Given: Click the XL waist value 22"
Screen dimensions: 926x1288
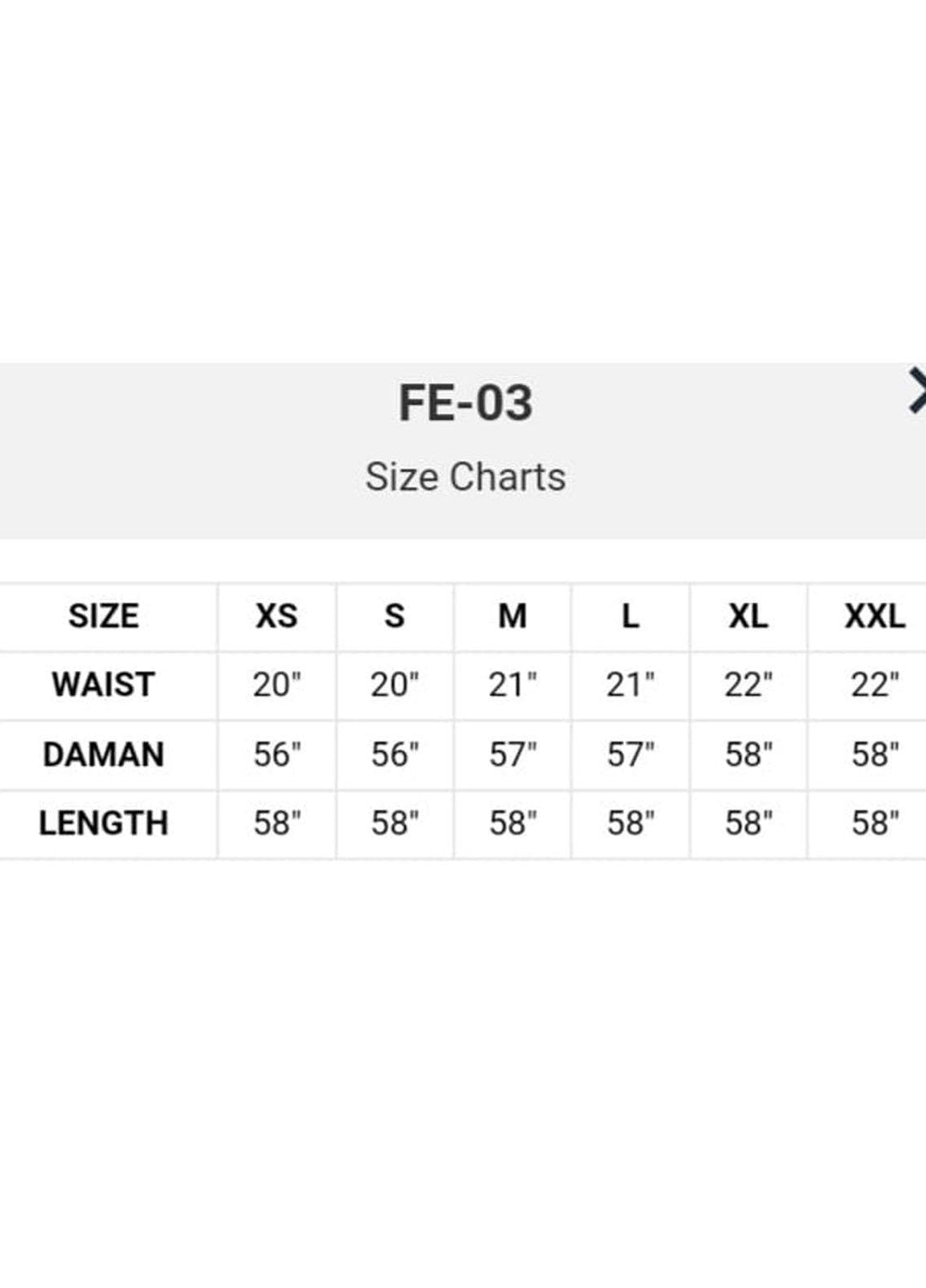Looking at the screenshot, I should pos(749,685).
